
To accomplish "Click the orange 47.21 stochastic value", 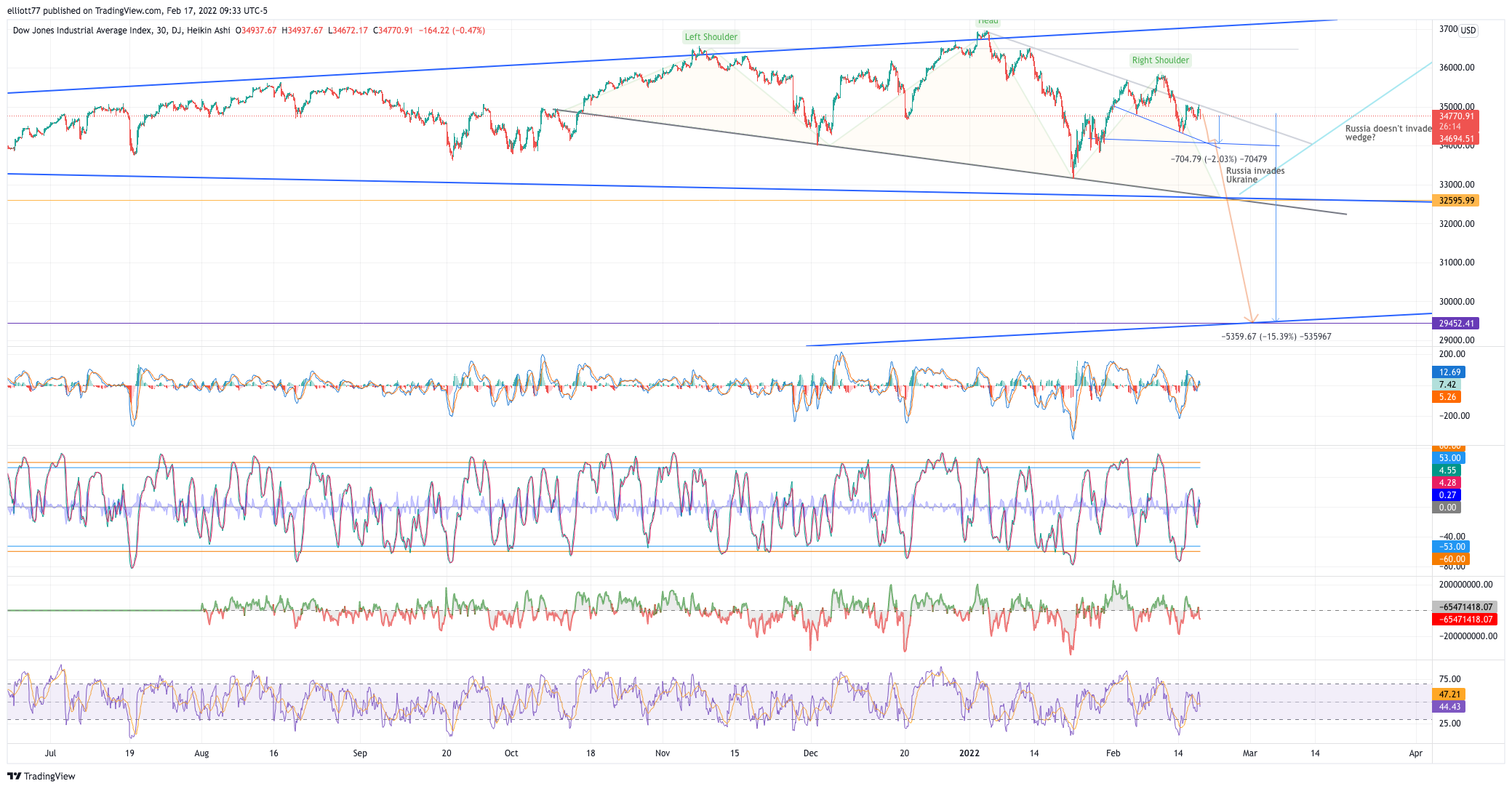I will pos(1449,694).
